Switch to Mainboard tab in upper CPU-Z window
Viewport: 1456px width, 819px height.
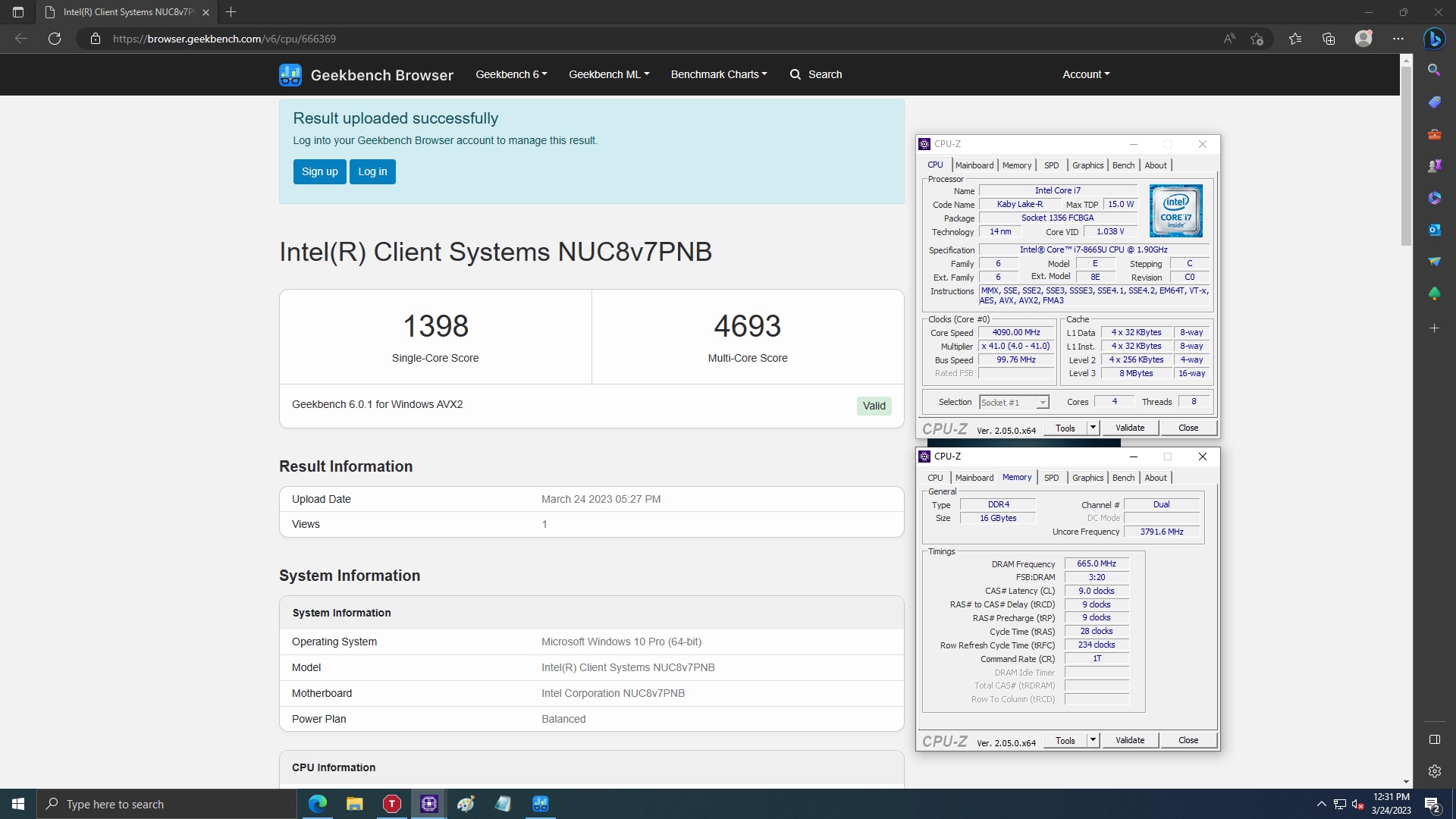(974, 165)
